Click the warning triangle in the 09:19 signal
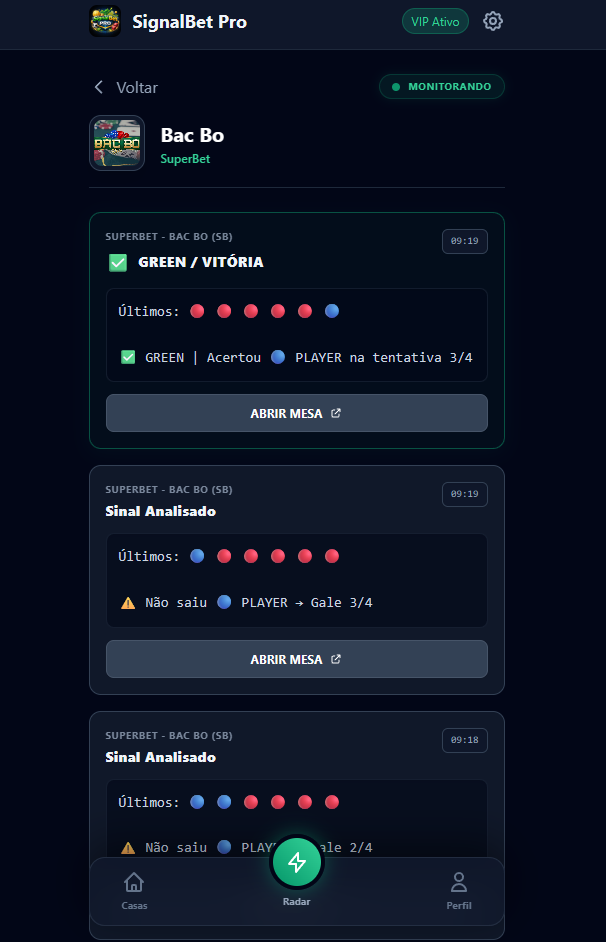The image size is (606, 942). 127,602
